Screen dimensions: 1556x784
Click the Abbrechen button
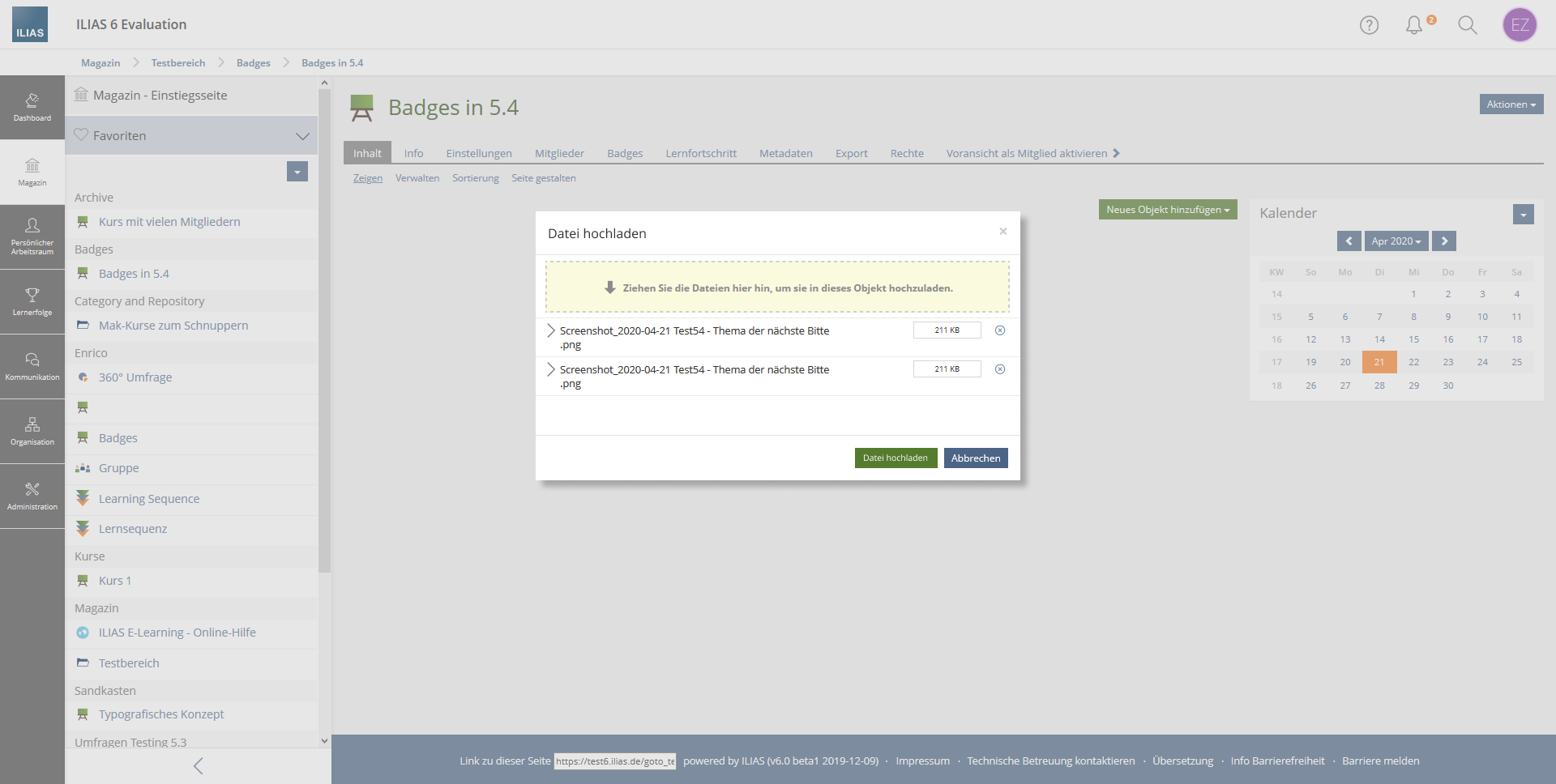(976, 458)
